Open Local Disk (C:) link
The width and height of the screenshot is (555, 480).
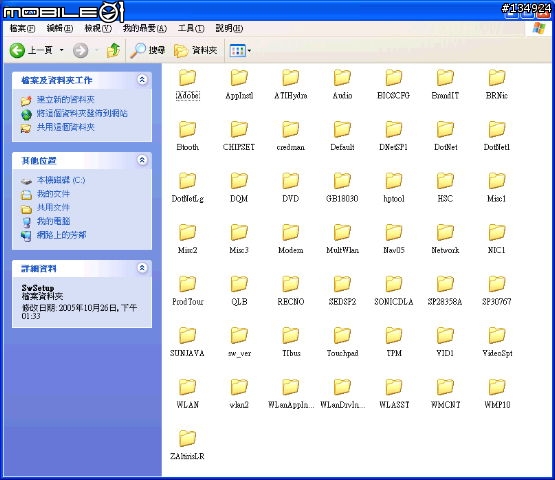click(x=61, y=180)
